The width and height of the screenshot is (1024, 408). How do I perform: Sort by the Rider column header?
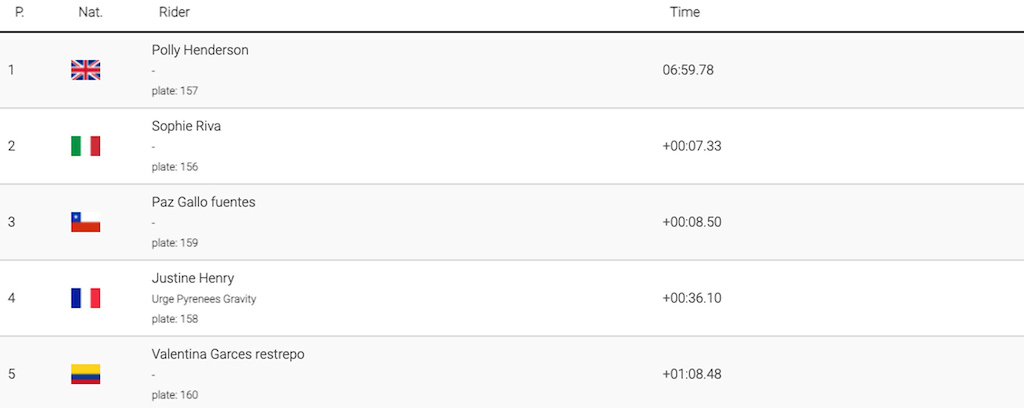[174, 12]
